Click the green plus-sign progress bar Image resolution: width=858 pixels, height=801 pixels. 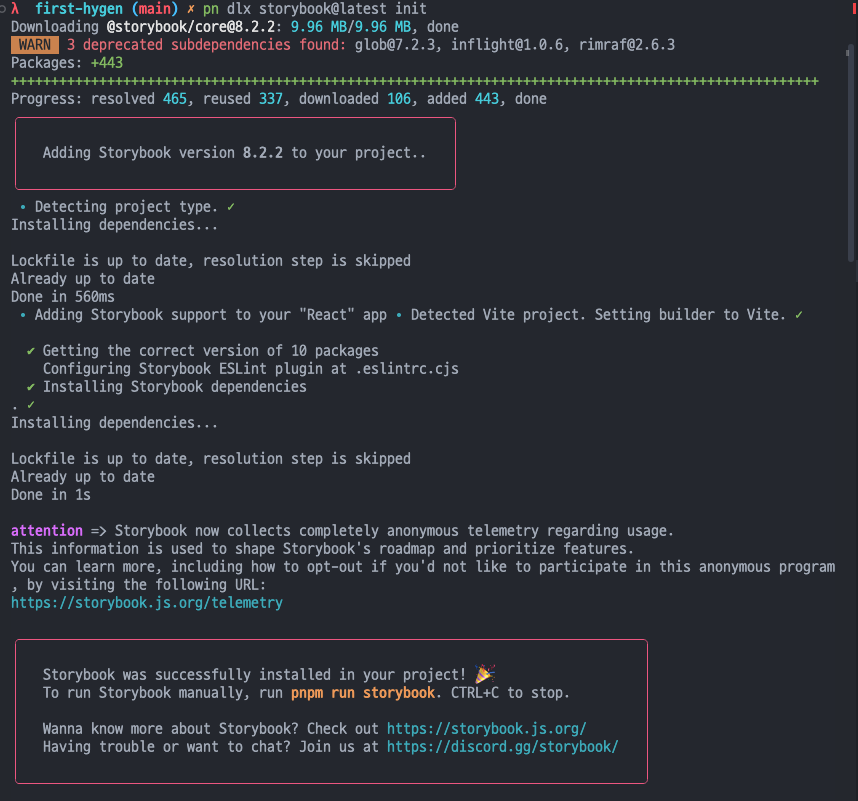(x=415, y=81)
